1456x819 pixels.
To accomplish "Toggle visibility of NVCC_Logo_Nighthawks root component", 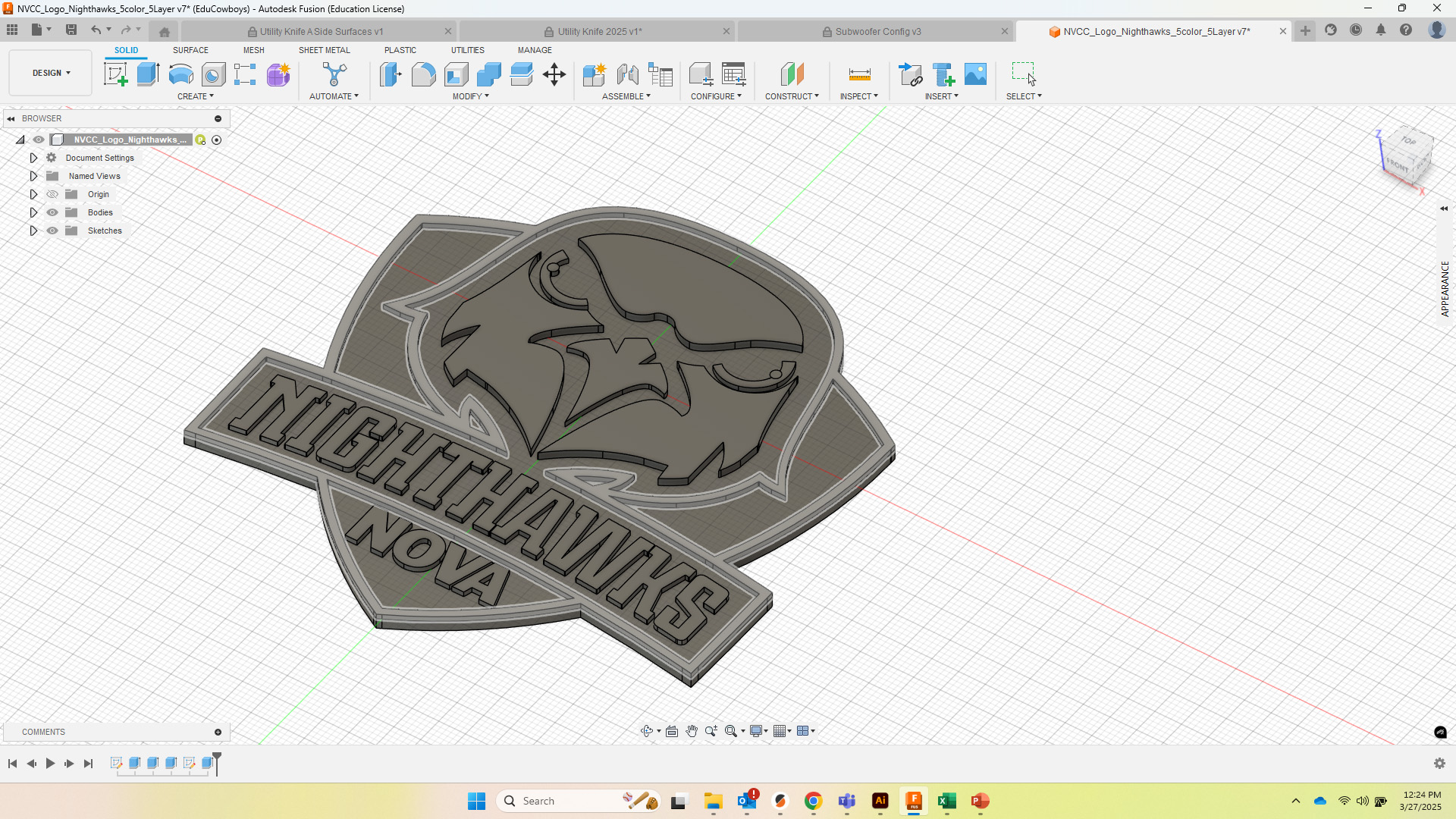I will (x=39, y=140).
